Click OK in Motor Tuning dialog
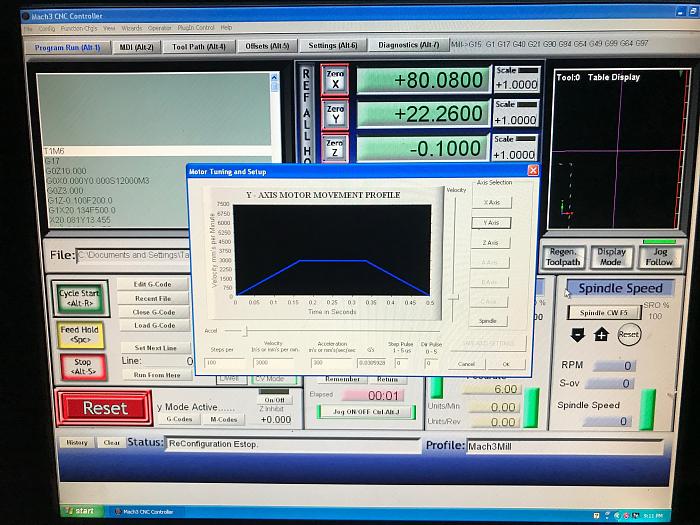 coord(506,364)
